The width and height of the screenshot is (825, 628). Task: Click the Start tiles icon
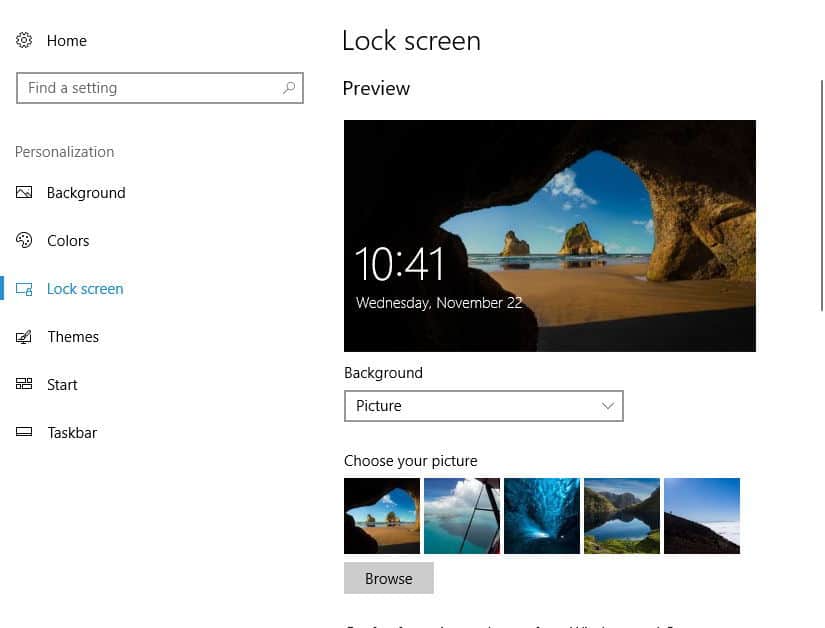click(x=24, y=384)
